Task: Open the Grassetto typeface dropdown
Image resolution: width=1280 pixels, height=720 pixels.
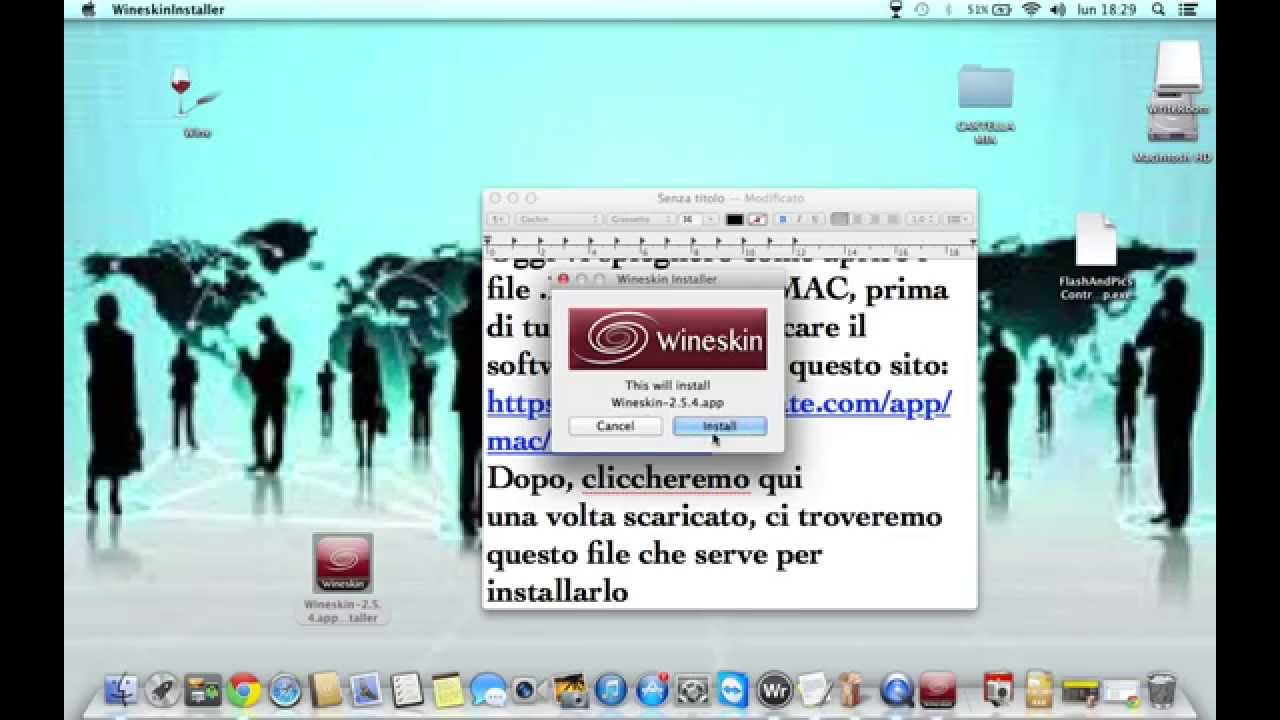Action: [640, 219]
